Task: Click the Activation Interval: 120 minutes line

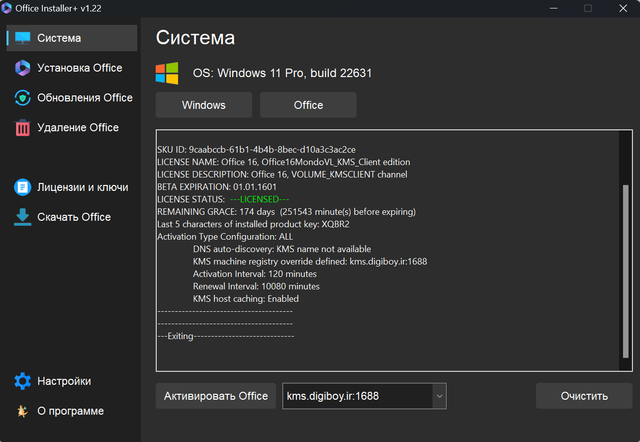Action: [x=255, y=274]
